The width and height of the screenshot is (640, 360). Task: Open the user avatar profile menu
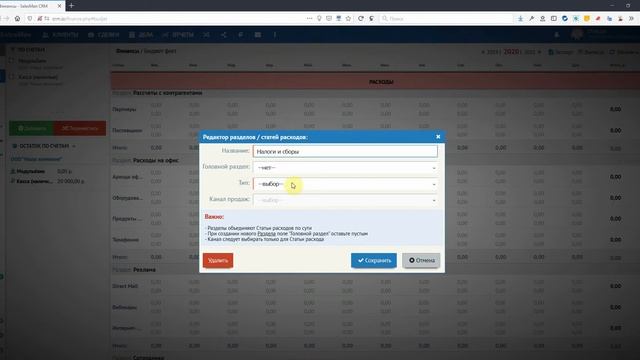pyautogui.click(x=577, y=34)
